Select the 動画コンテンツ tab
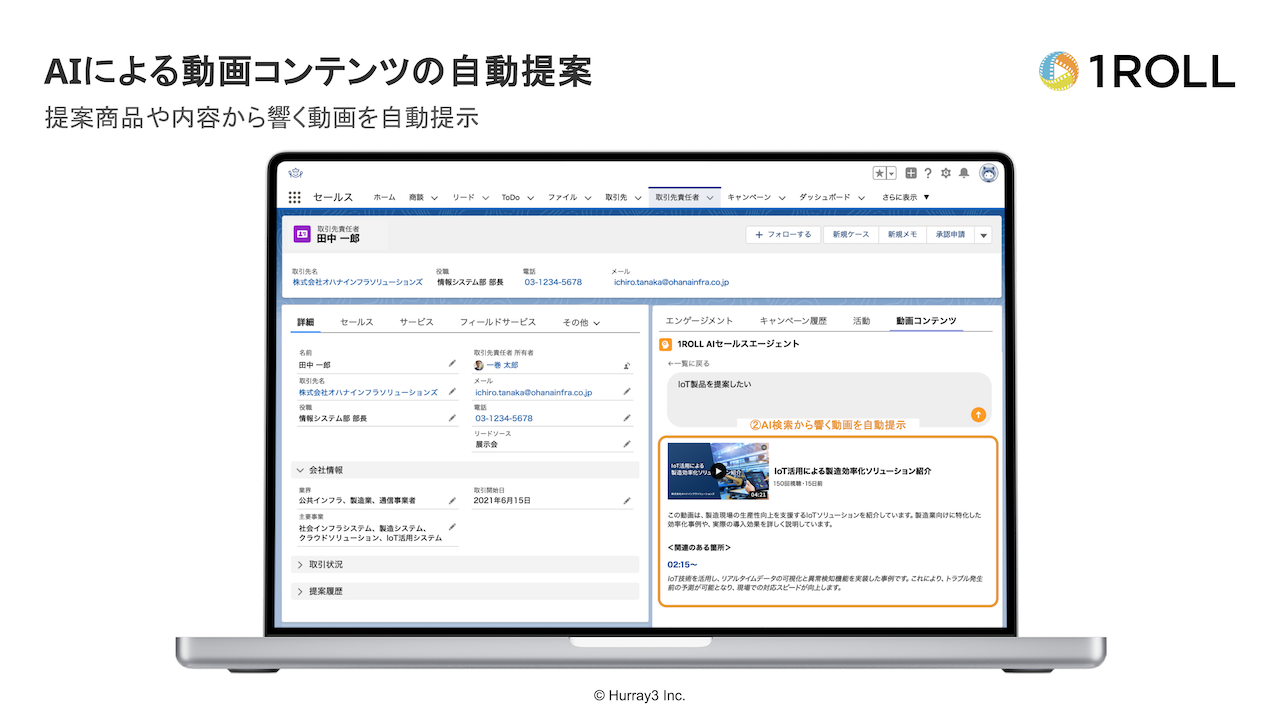 pyautogui.click(x=926, y=321)
